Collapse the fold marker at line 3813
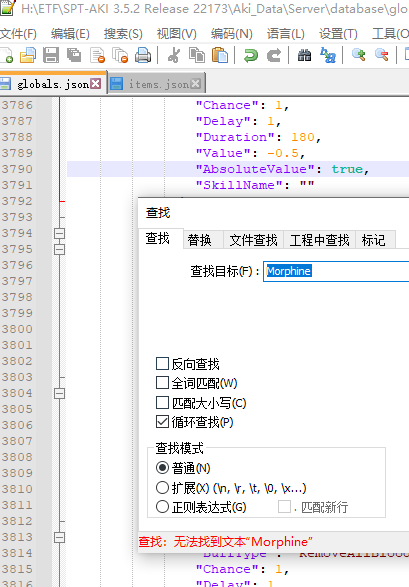Screen dimensions: 409x587 [59, 538]
